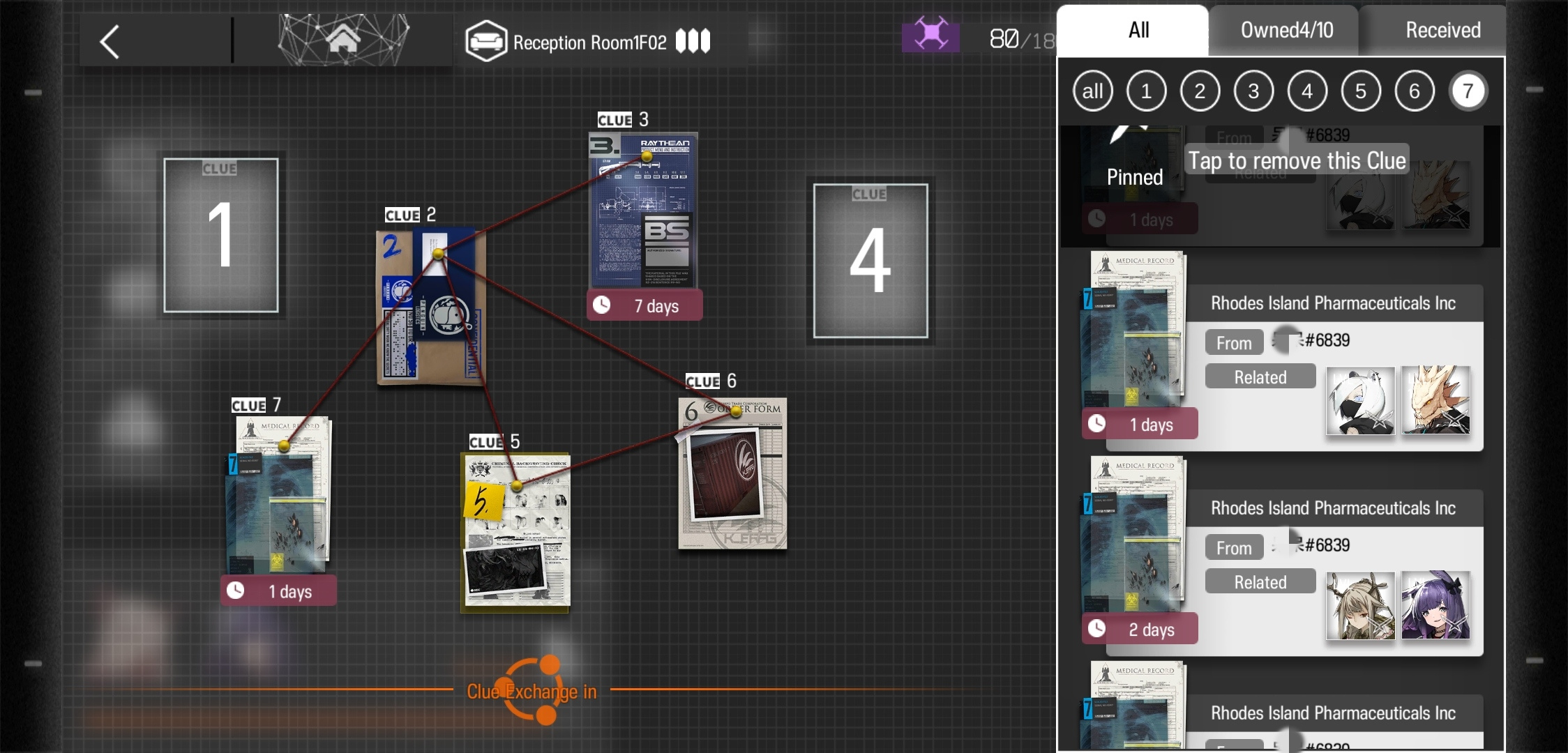Viewport: 1568px width, 753px height.
Task: Filter clue list by number 1
Action: 1146,91
